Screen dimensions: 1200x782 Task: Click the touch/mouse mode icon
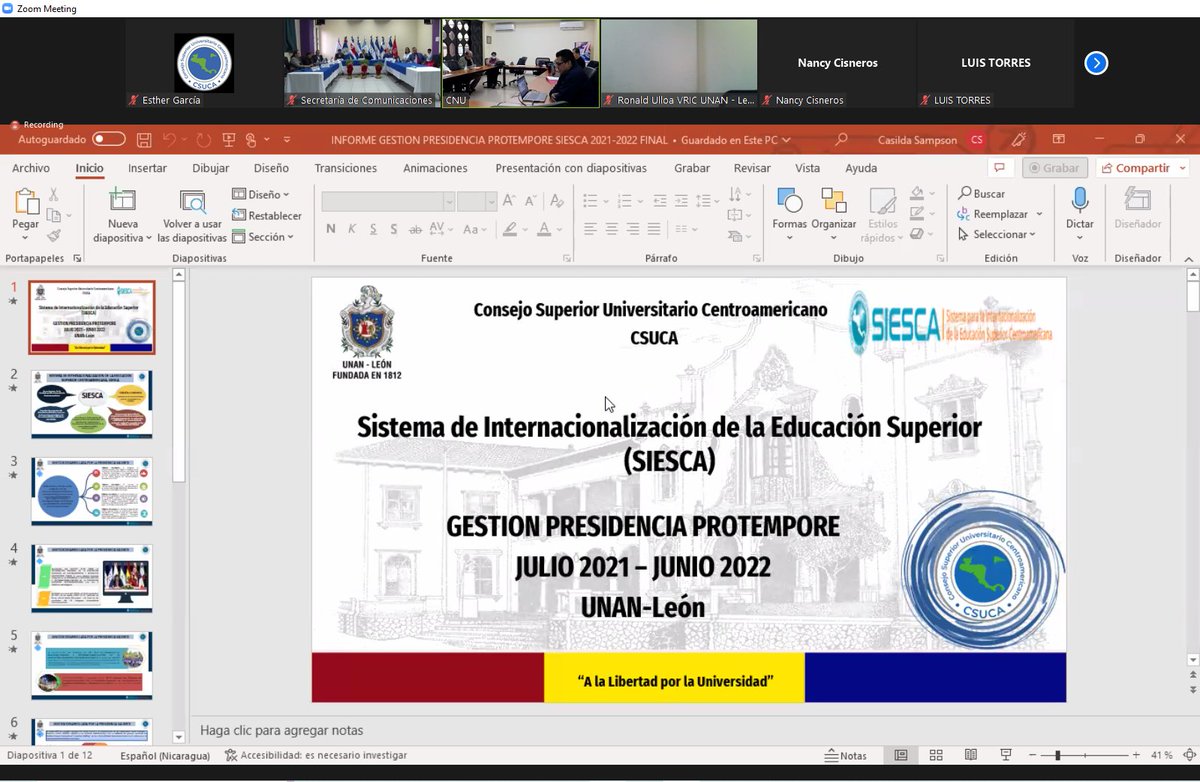point(252,140)
